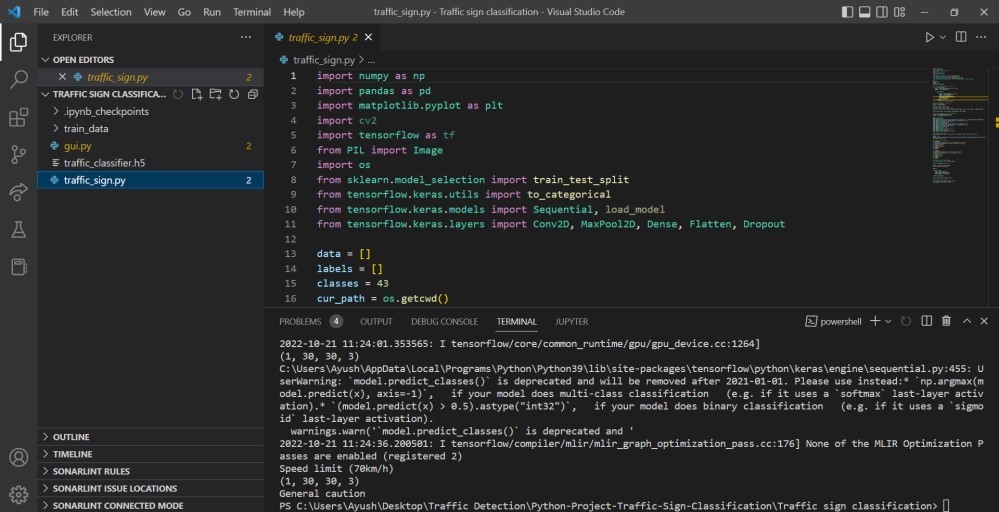Open the Search view in activity bar

pyautogui.click(x=18, y=80)
